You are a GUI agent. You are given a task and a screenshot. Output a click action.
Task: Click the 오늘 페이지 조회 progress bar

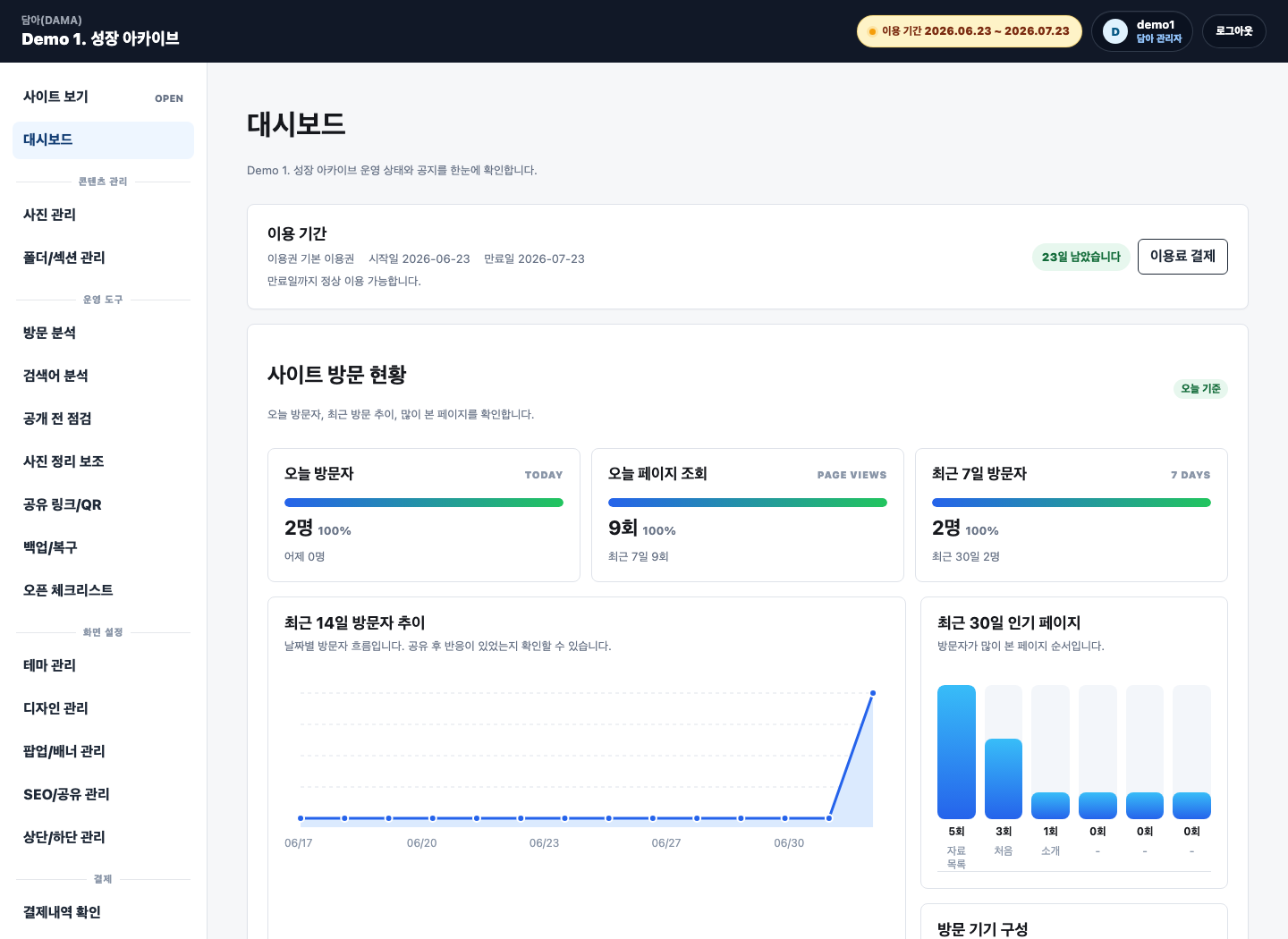pyautogui.click(x=748, y=503)
